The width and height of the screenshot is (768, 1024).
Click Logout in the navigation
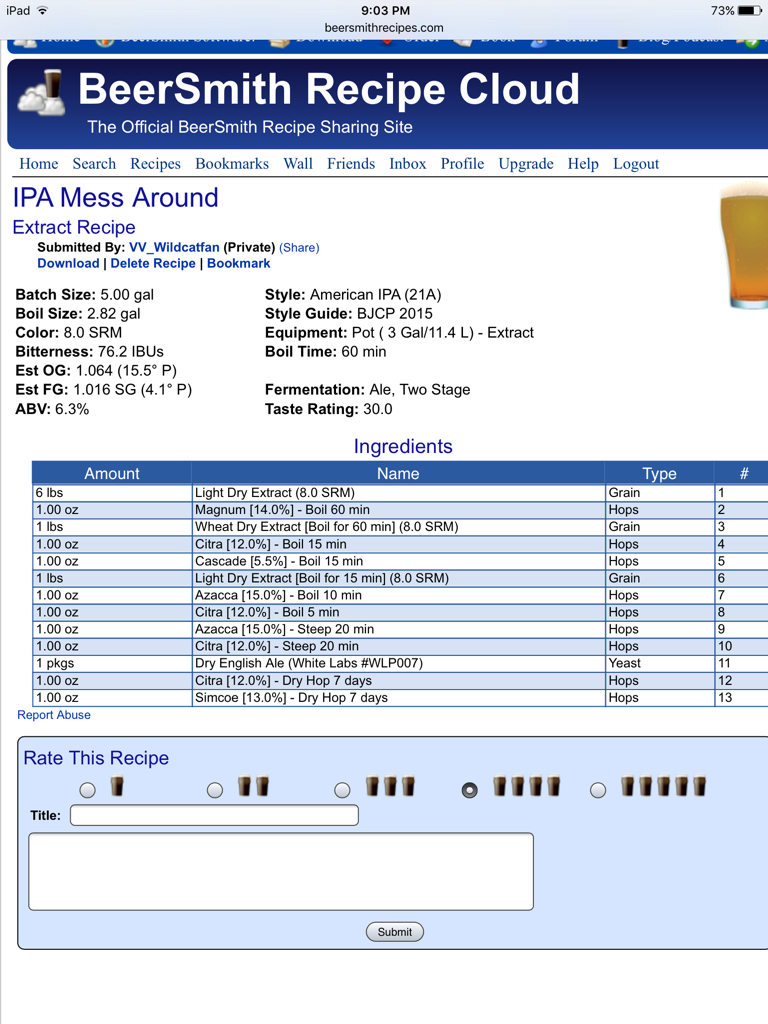636,164
